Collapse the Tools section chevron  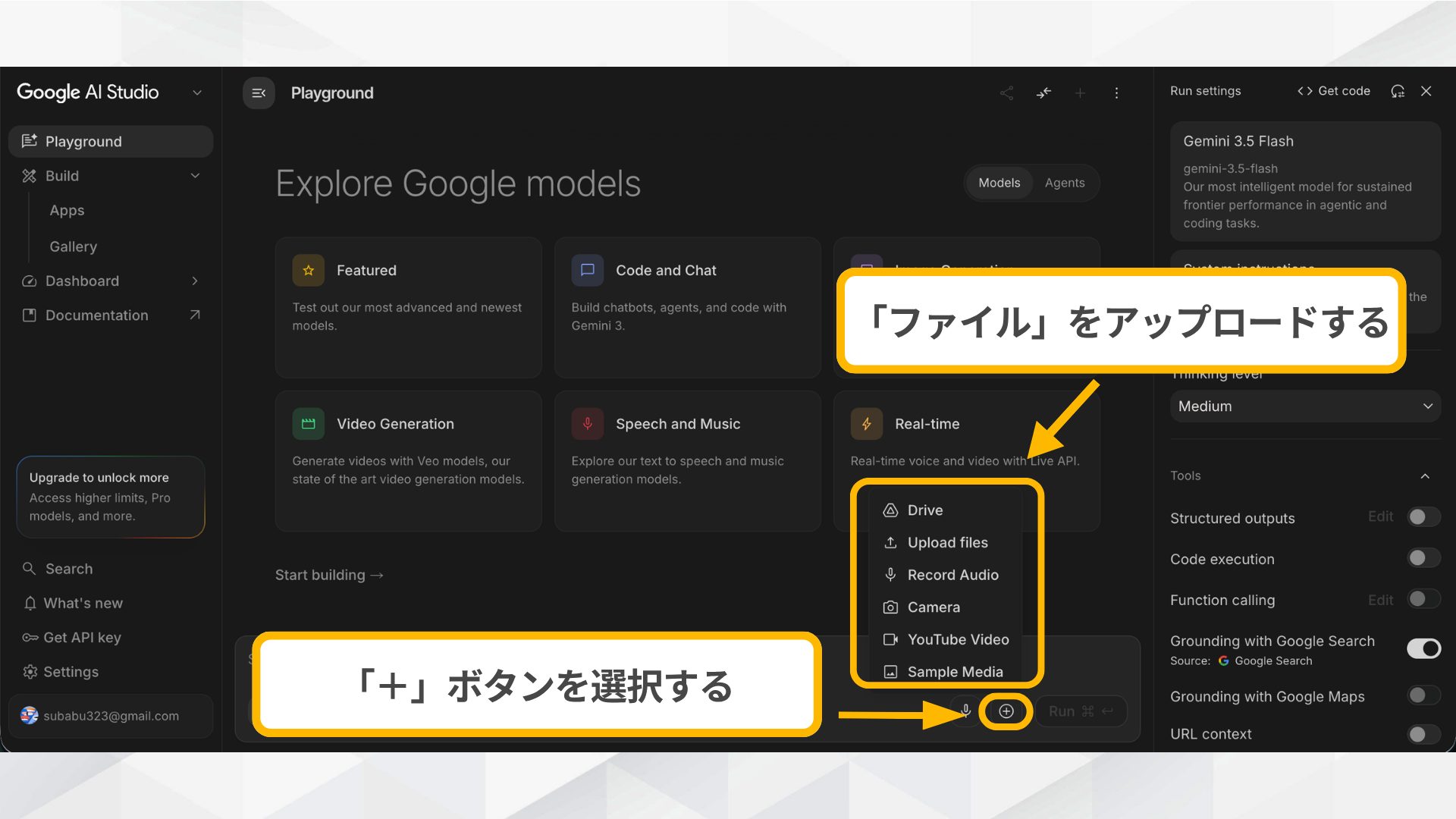point(1425,476)
